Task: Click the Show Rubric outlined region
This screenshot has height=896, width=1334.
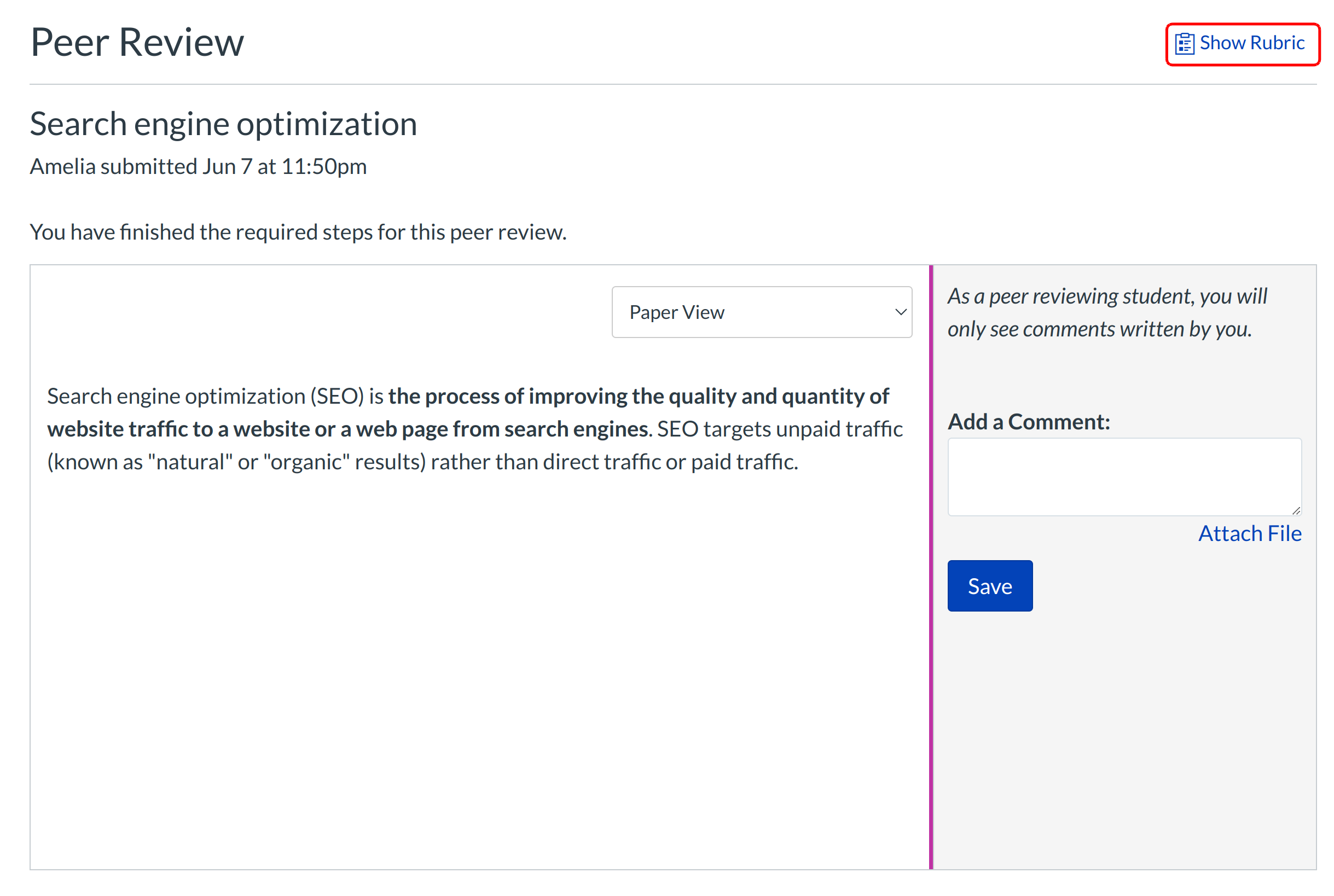Action: tap(1243, 44)
